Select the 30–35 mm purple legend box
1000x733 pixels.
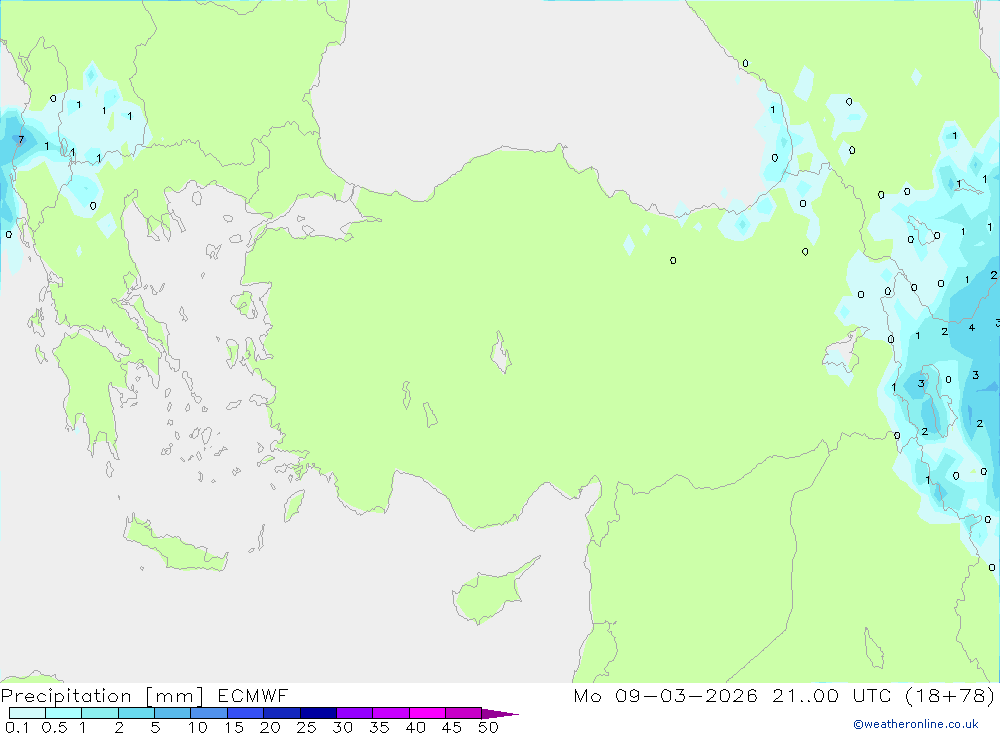(355, 713)
